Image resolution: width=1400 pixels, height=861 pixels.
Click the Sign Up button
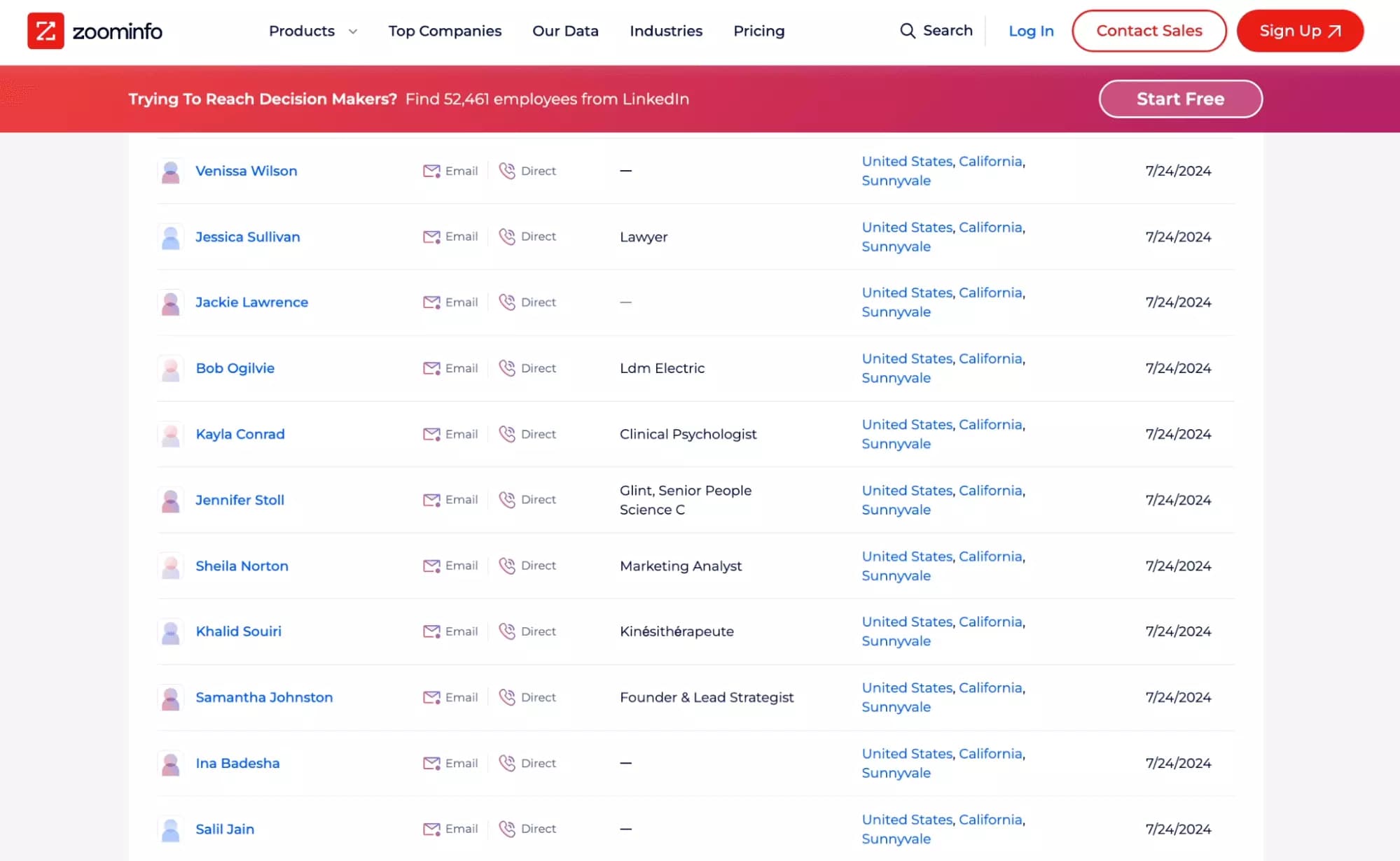click(x=1300, y=31)
